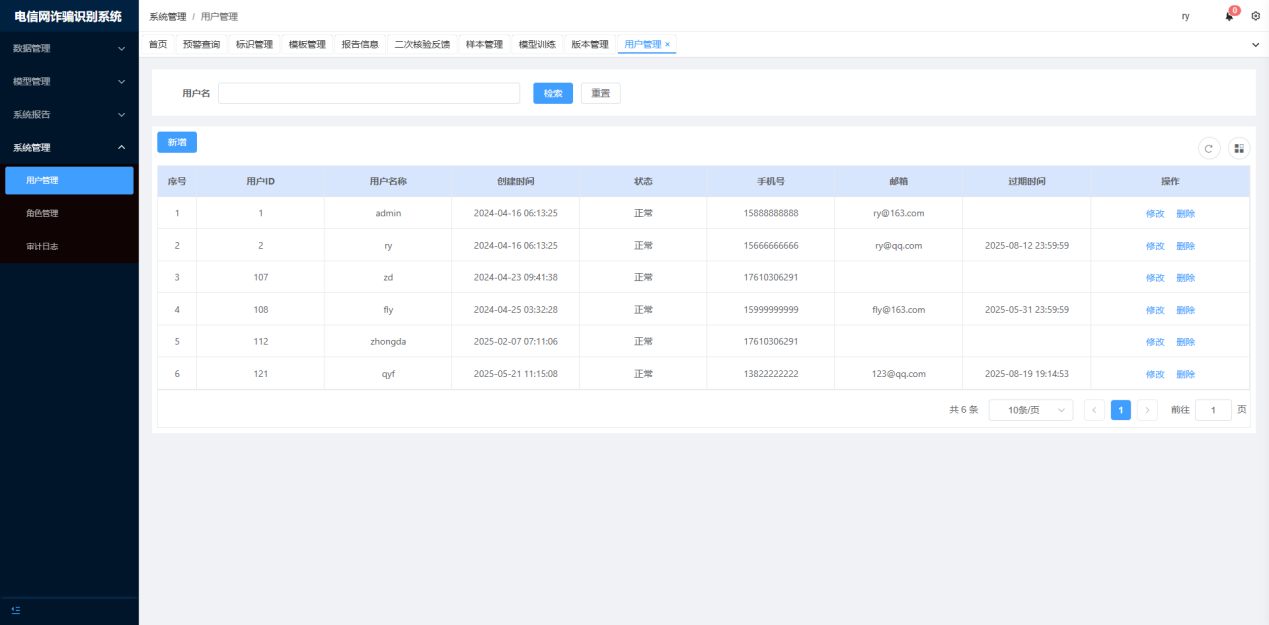
Task: Click 删除 for user qyf
Action: tap(1186, 374)
